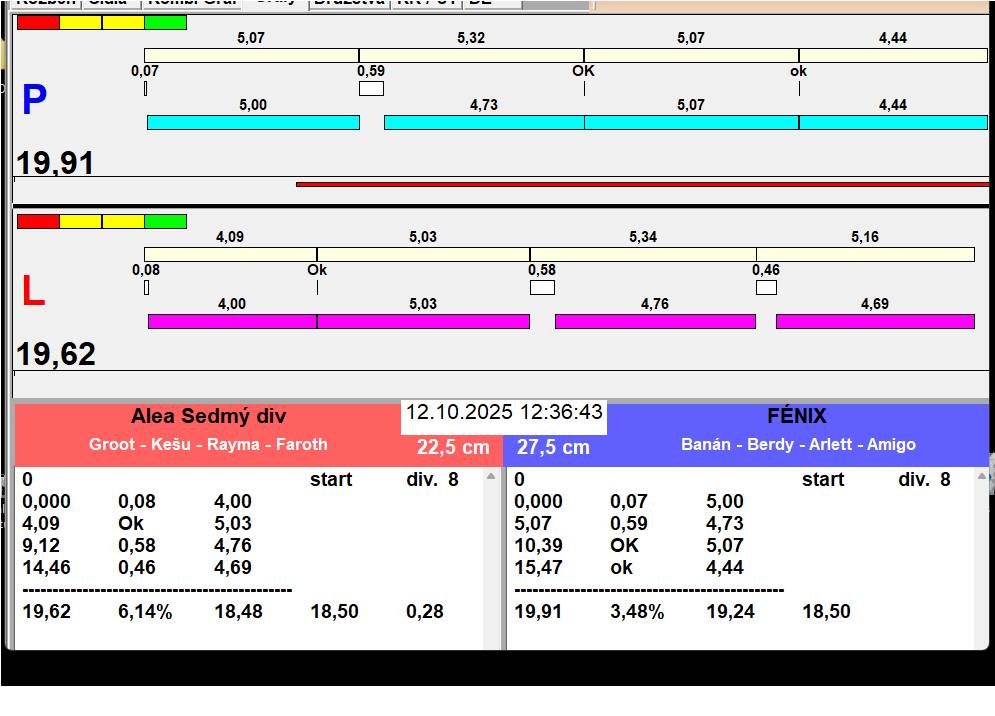Click the Banán - Berdy - Arlett - Amigo lineup
This screenshot has height=716, width=995.
[798, 444]
